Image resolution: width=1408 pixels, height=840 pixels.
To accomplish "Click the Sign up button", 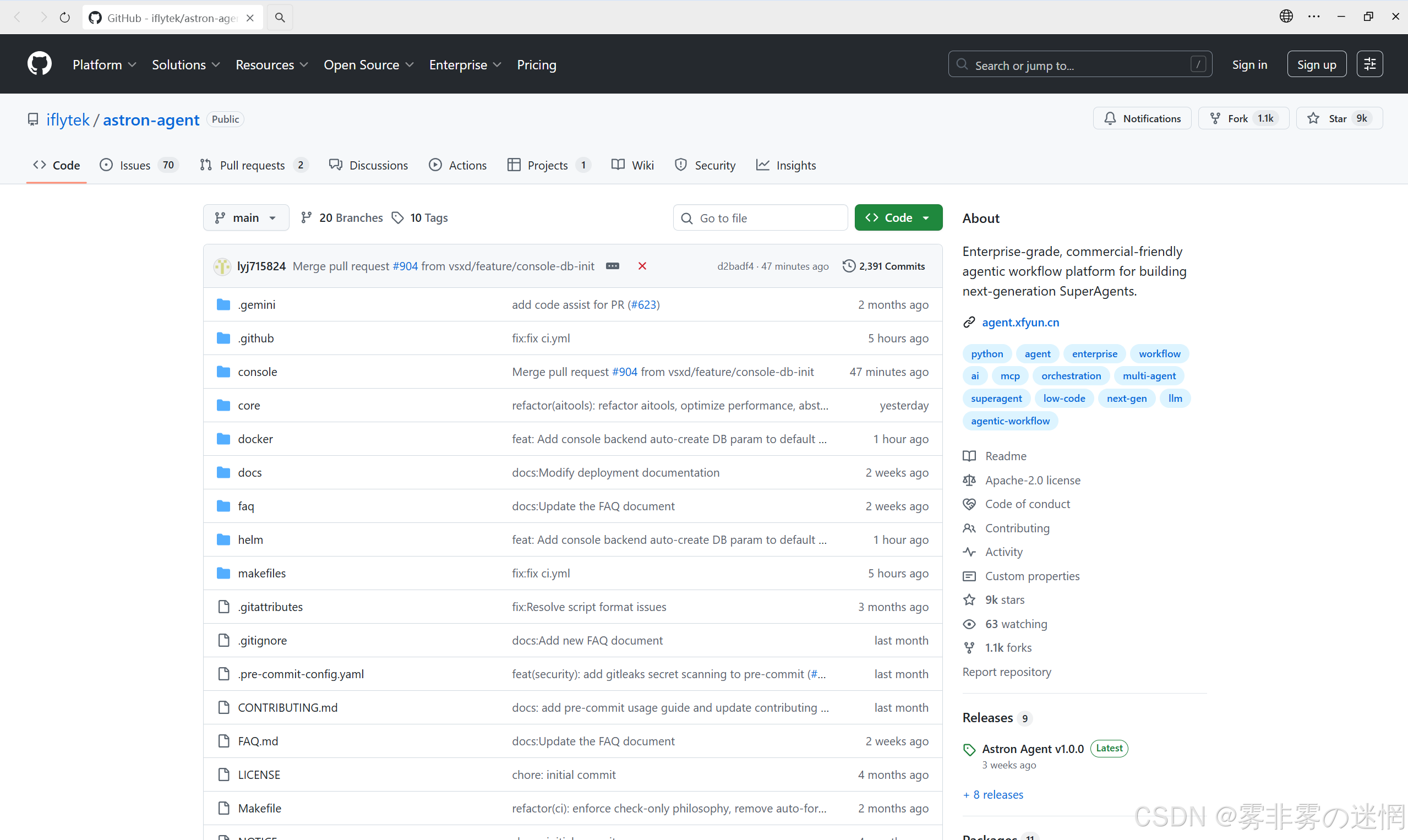I will click(1316, 64).
